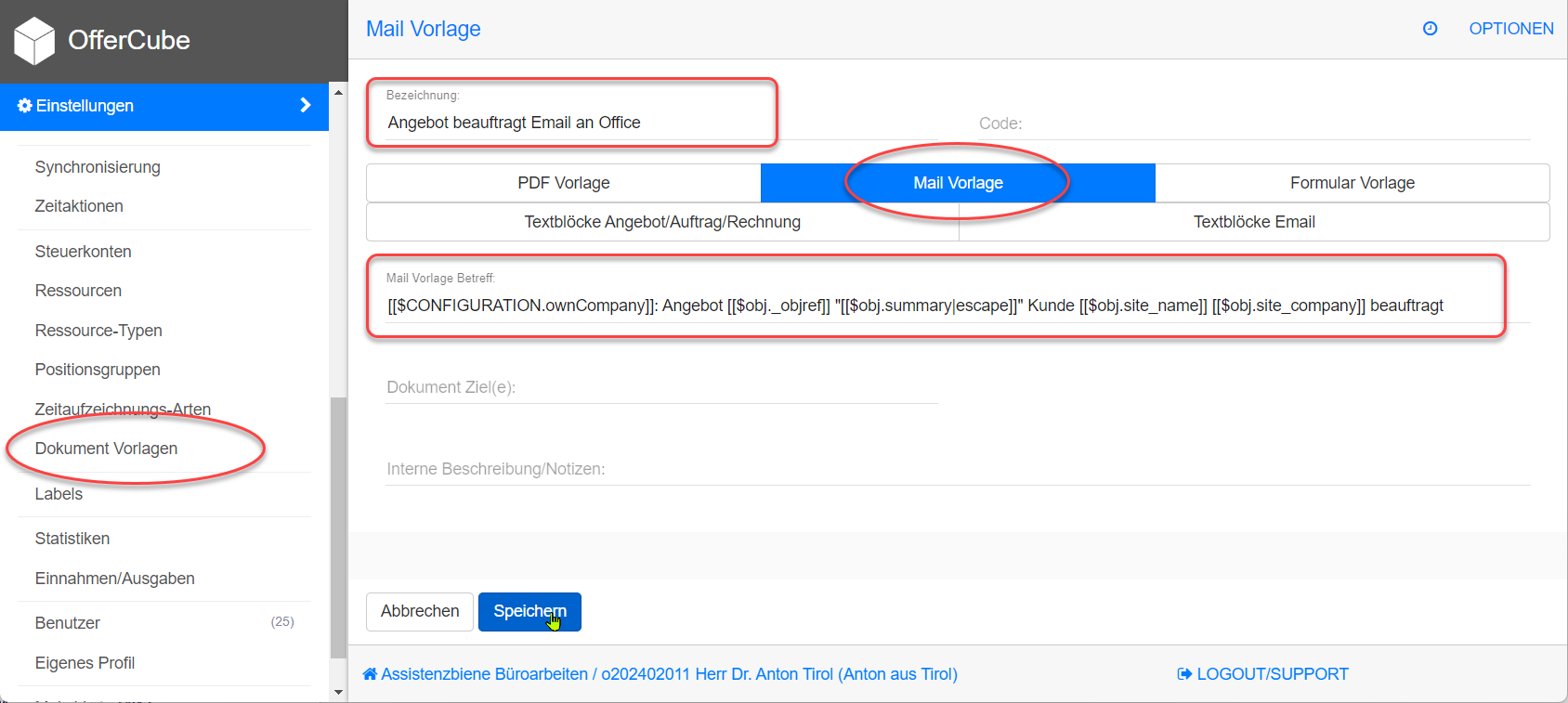Viewport: 1568px width, 703px height.
Task: Open Eigenes Profil entry
Action: (85, 663)
